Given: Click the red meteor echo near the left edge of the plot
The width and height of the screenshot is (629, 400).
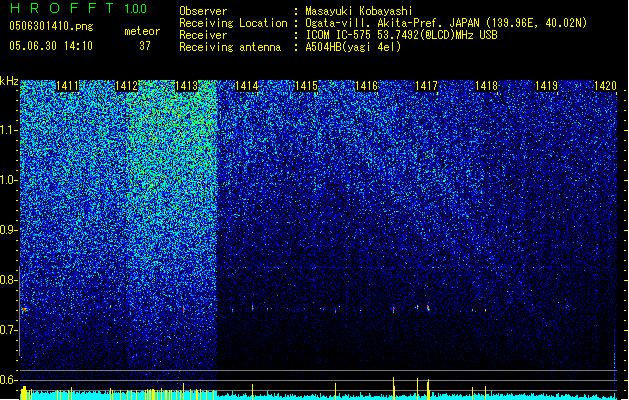Looking at the screenshot, I should coord(24,310).
